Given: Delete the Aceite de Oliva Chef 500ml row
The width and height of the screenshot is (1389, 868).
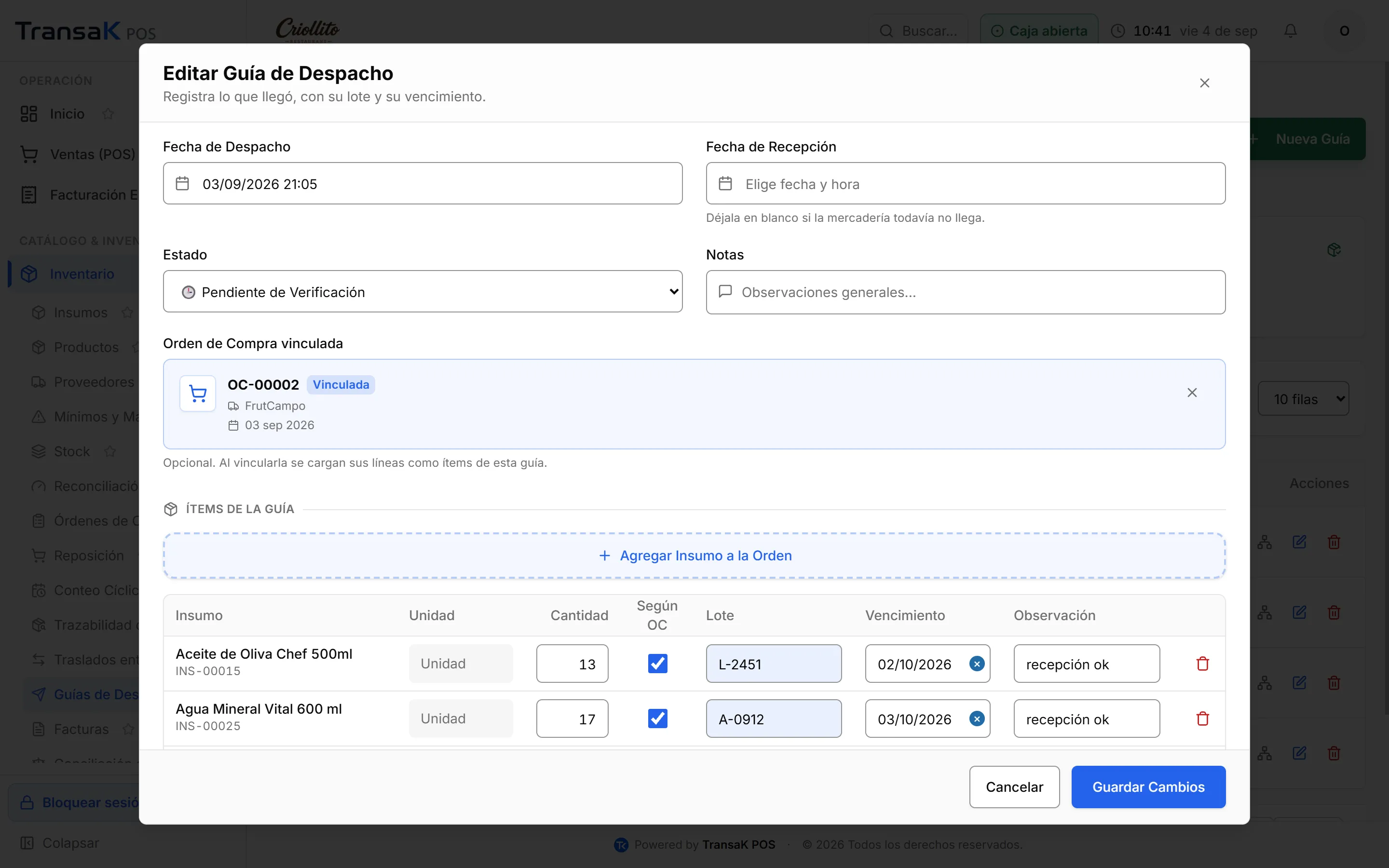Looking at the screenshot, I should point(1202,664).
